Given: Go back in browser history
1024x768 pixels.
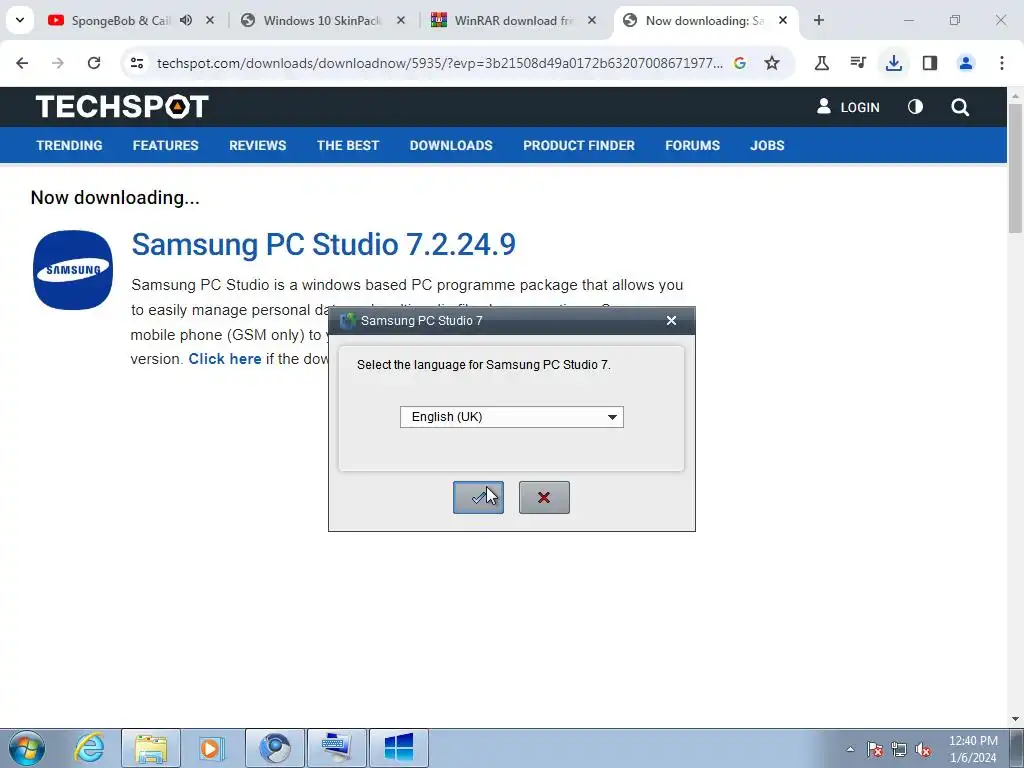Looking at the screenshot, I should (22, 63).
